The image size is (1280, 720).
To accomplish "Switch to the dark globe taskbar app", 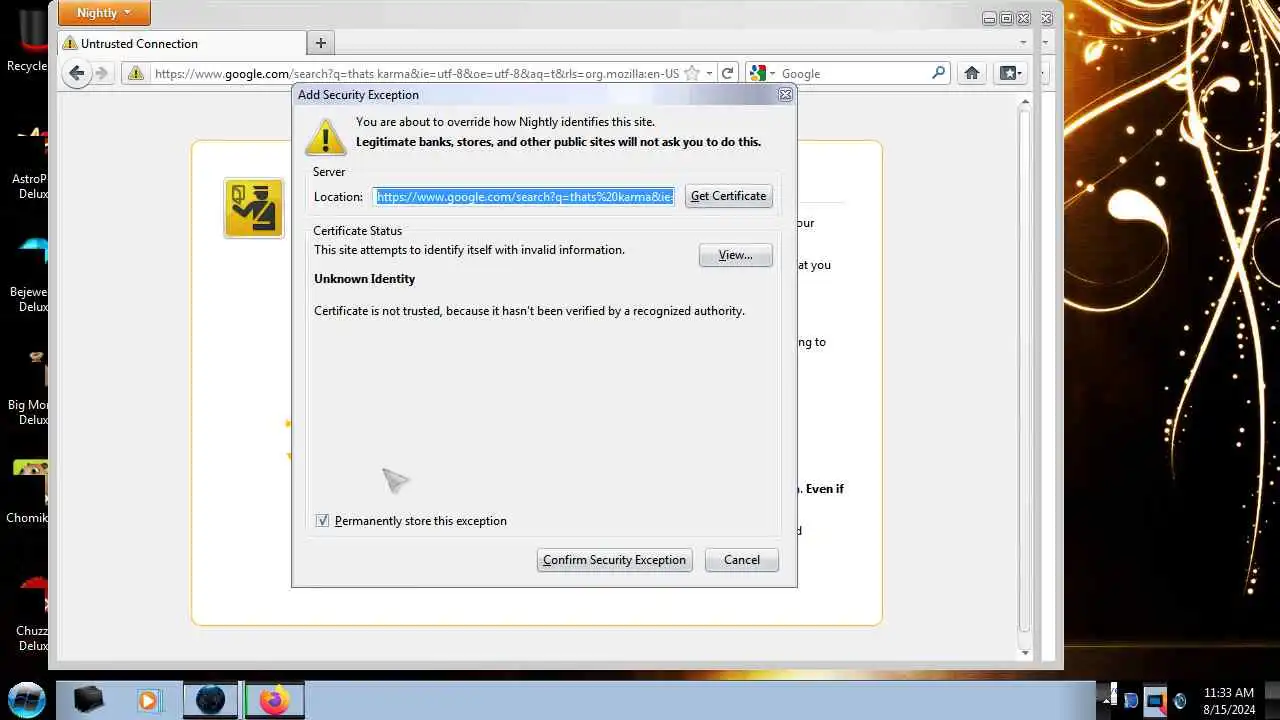I will click(210, 700).
